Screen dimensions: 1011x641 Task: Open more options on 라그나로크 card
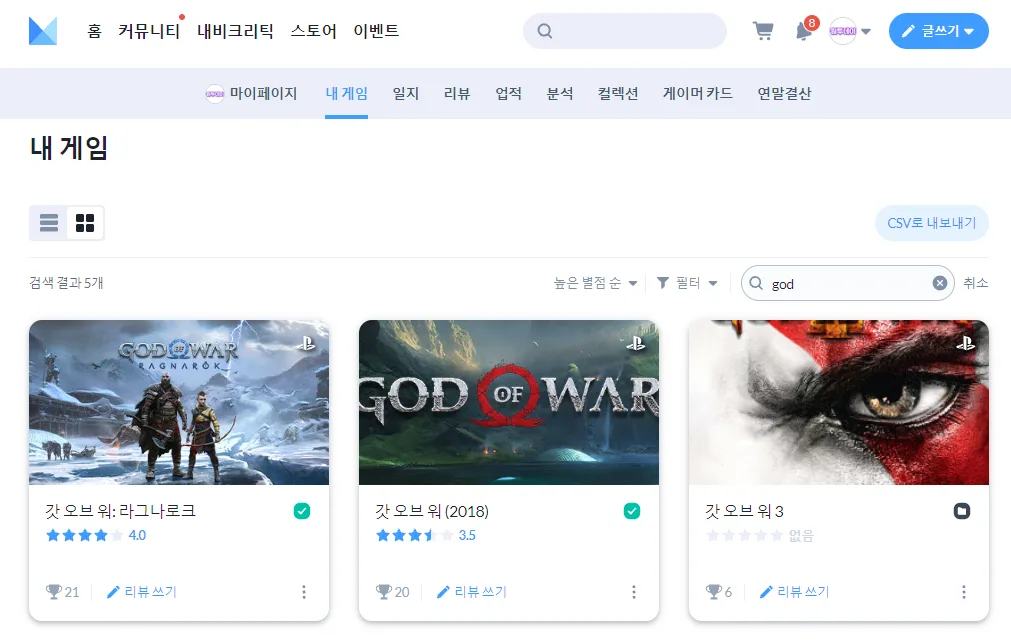(304, 592)
